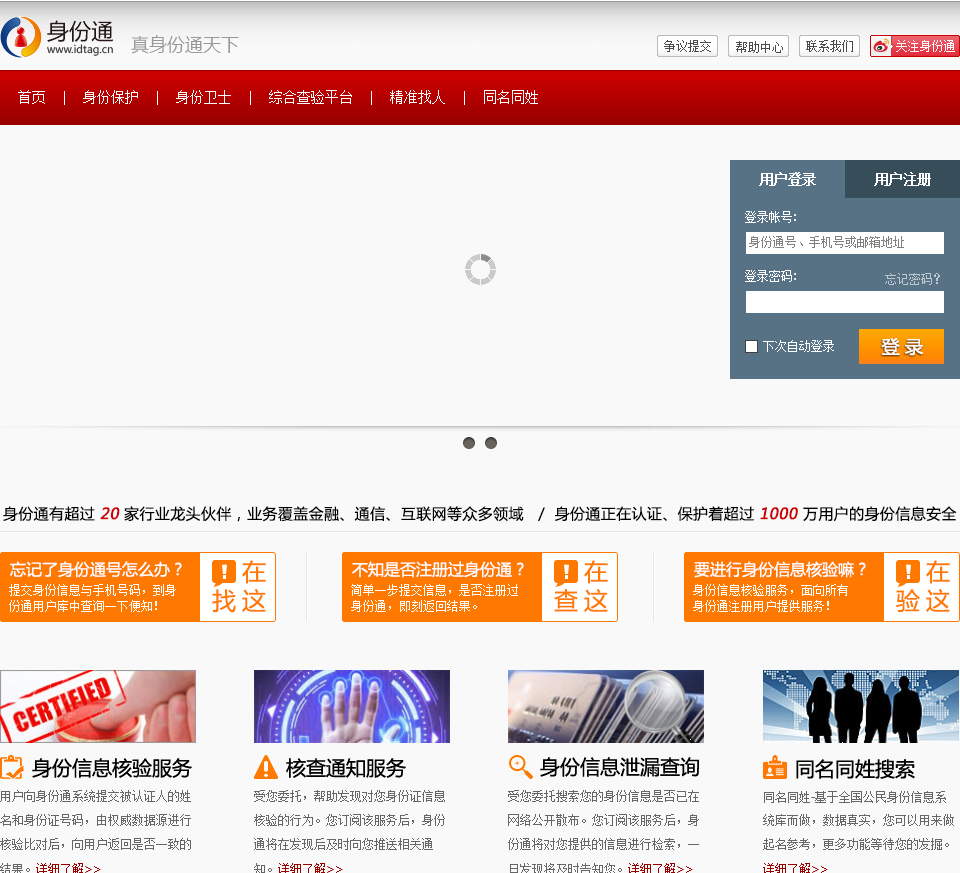This screenshot has width=960, height=873.
Task: Click the orange icon by 同名同姓搜索
Action: tap(774, 768)
